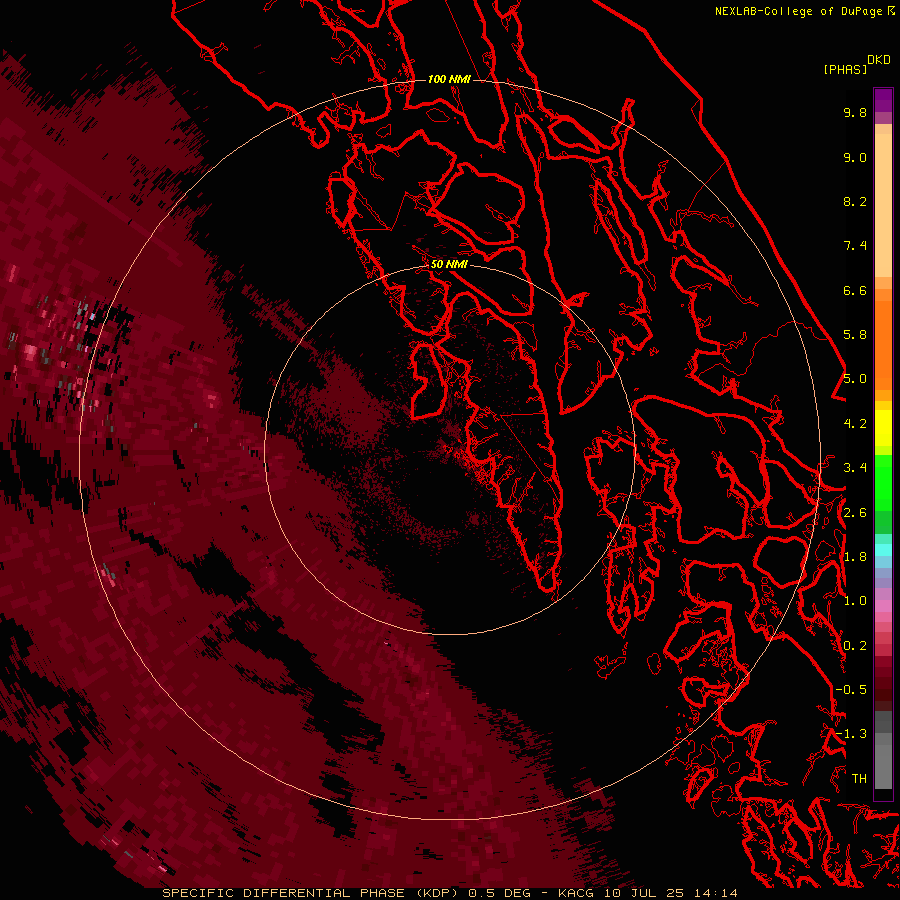900x900 pixels.
Task: Click the TH label at the scale bottom
Action: [x=859, y=779]
